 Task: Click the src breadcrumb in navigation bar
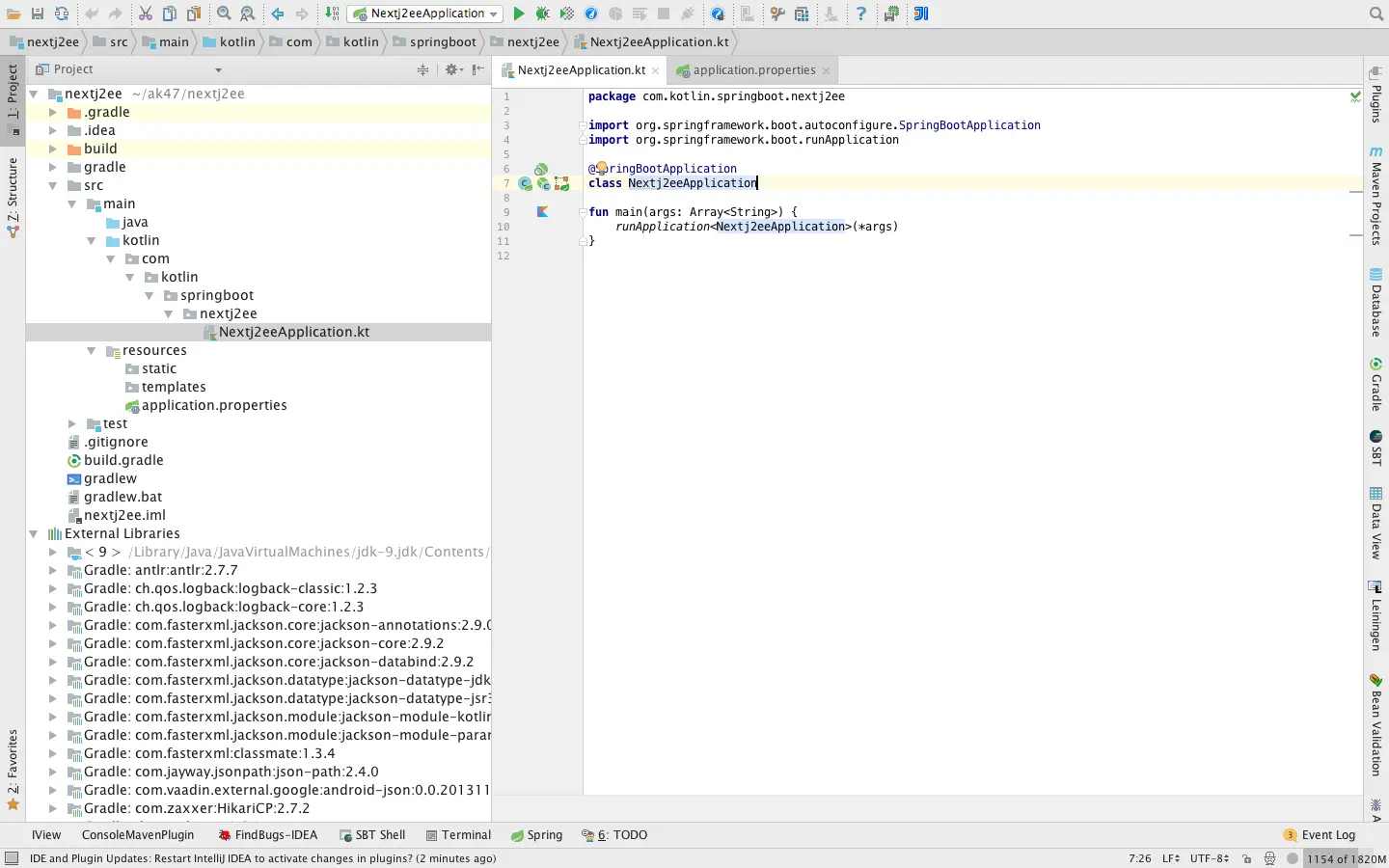click(x=110, y=41)
